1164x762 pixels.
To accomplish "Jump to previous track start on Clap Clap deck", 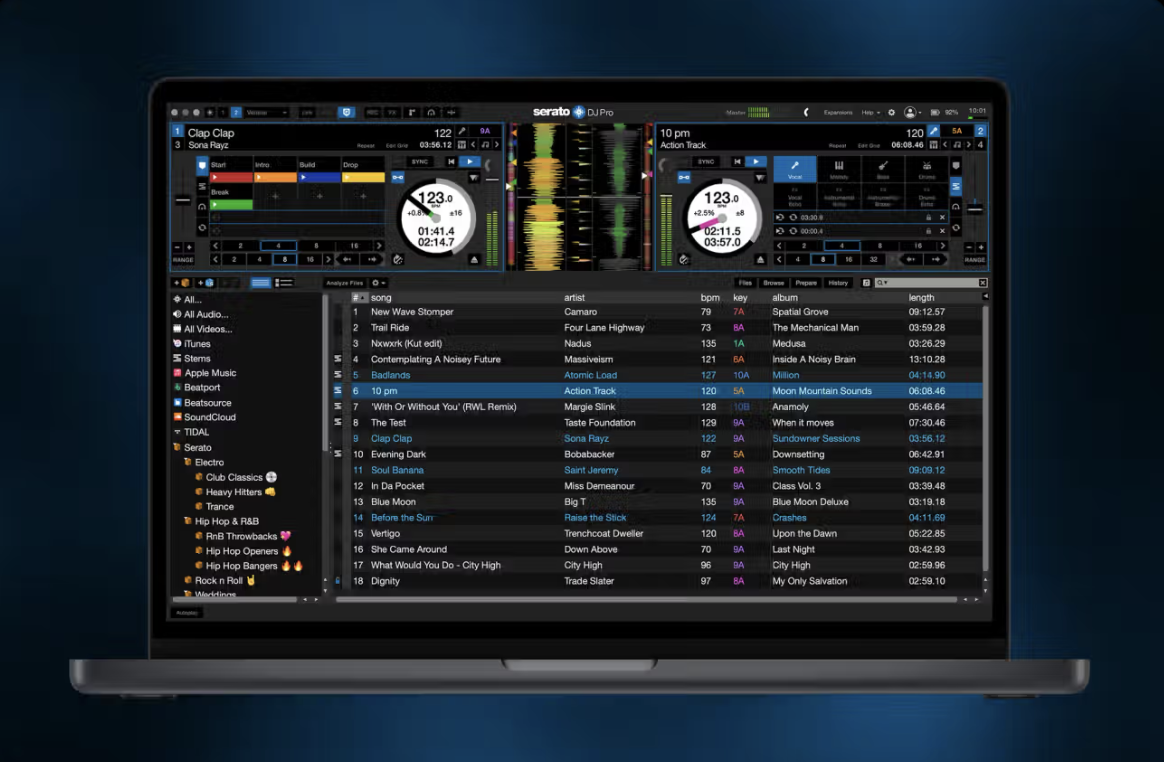I will coord(451,161).
